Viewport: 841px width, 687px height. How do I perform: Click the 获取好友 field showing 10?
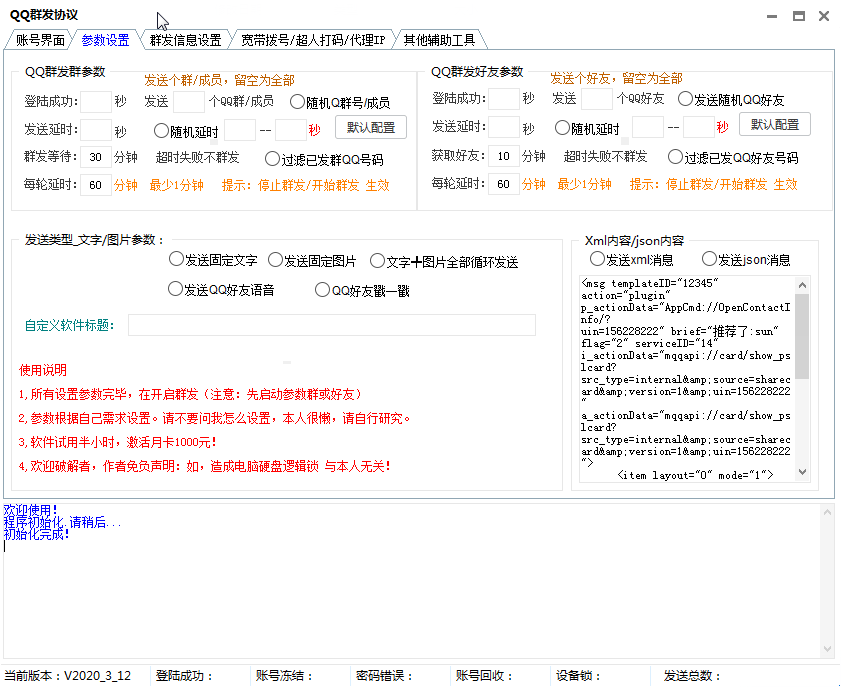[x=504, y=156]
